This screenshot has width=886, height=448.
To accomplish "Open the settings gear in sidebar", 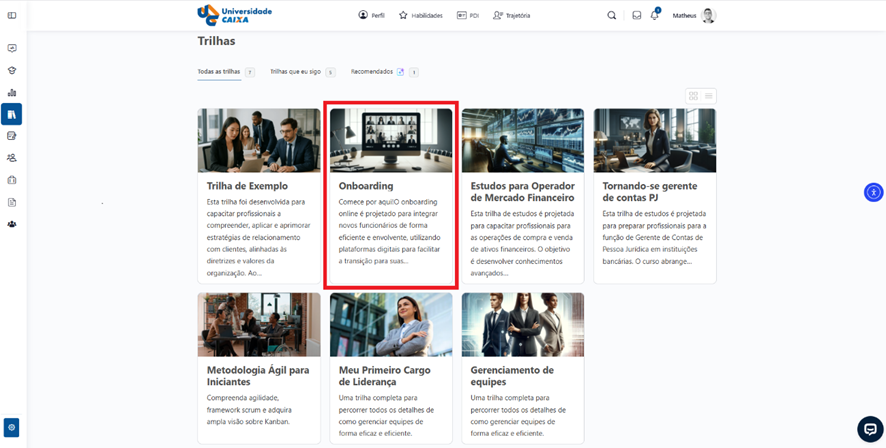I will pos(12,427).
